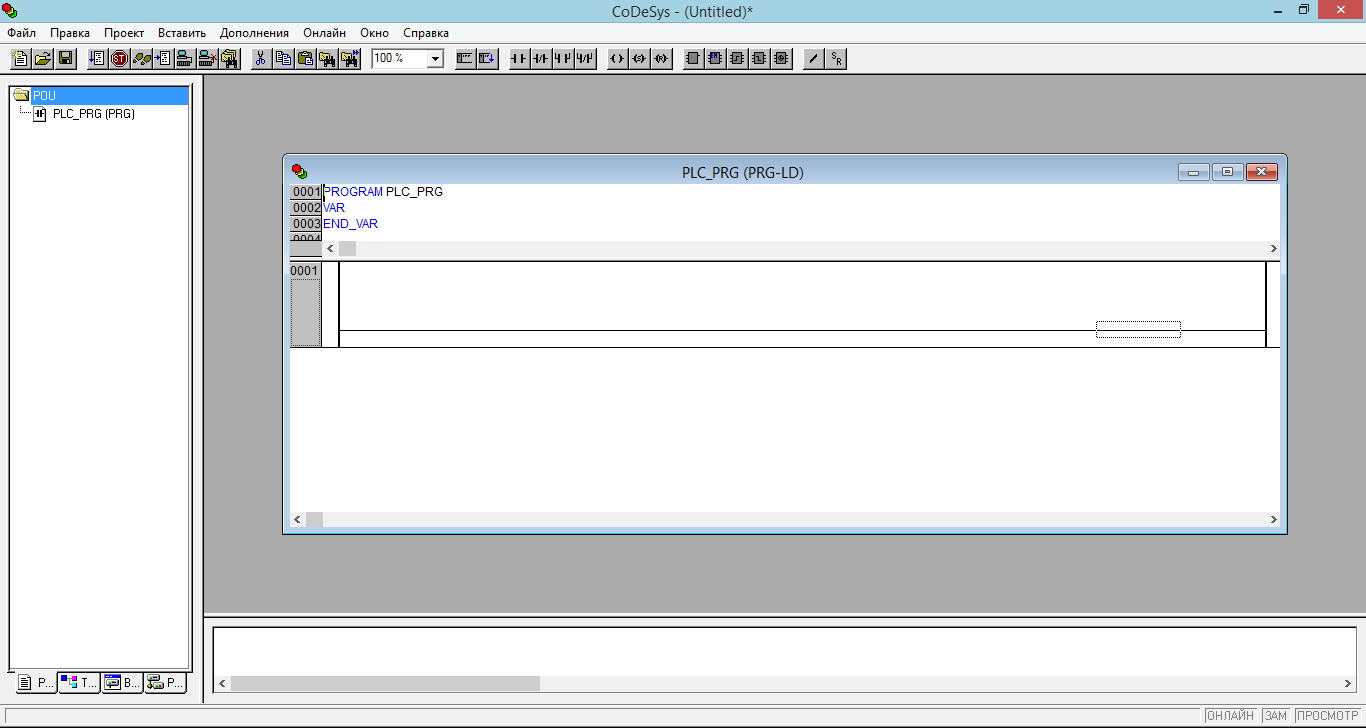Insert a Set coil (S)
The height and width of the screenshot is (728, 1366).
[x=639, y=59]
